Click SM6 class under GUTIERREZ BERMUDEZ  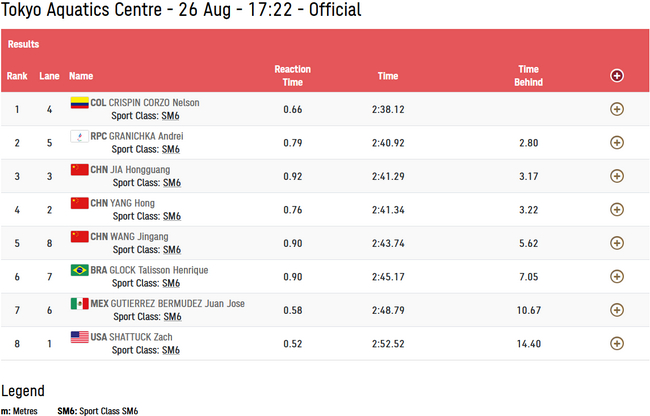coord(173,317)
